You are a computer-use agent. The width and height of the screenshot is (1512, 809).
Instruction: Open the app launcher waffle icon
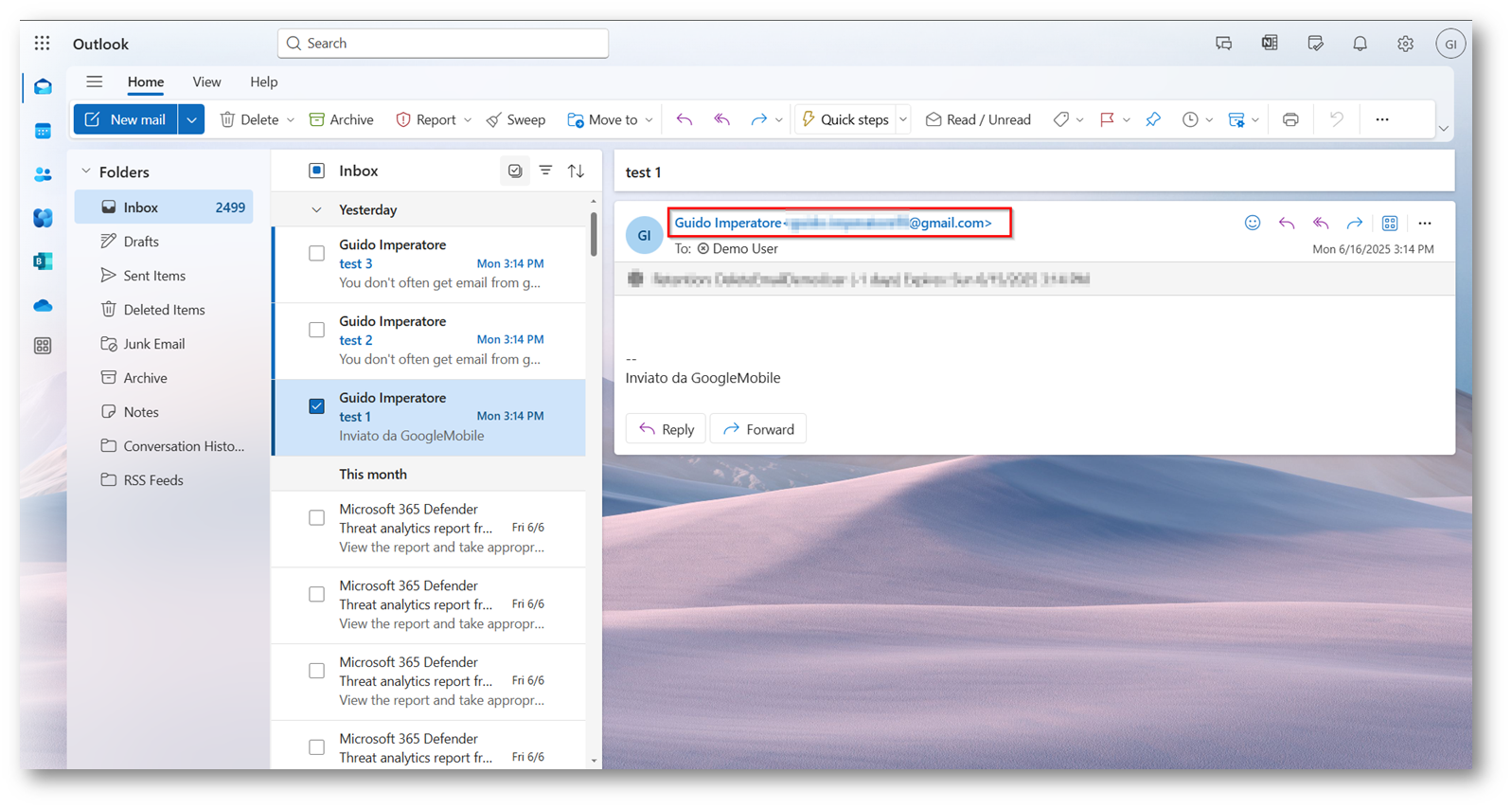tap(42, 44)
